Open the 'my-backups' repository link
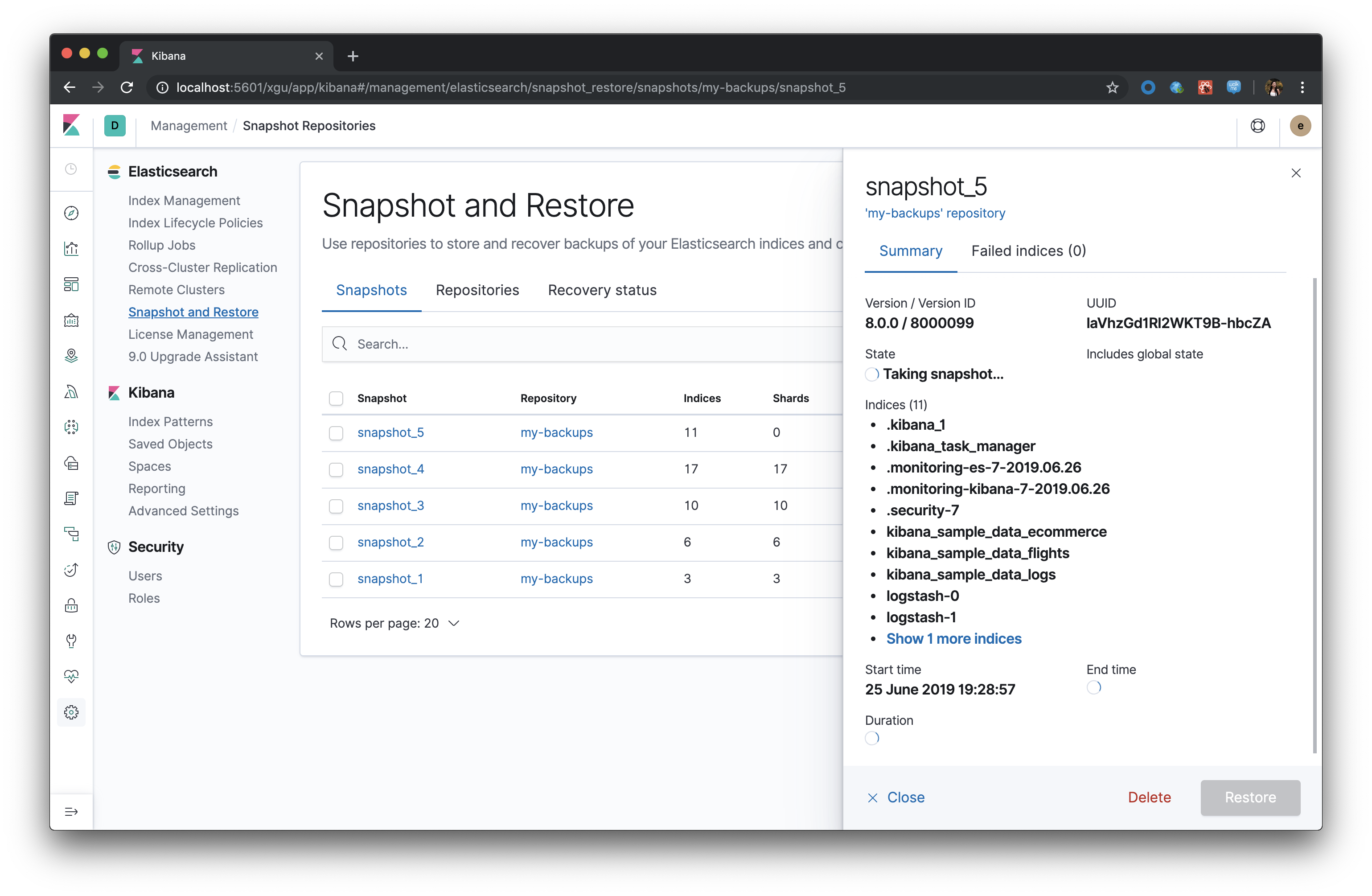 pos(934,214)
